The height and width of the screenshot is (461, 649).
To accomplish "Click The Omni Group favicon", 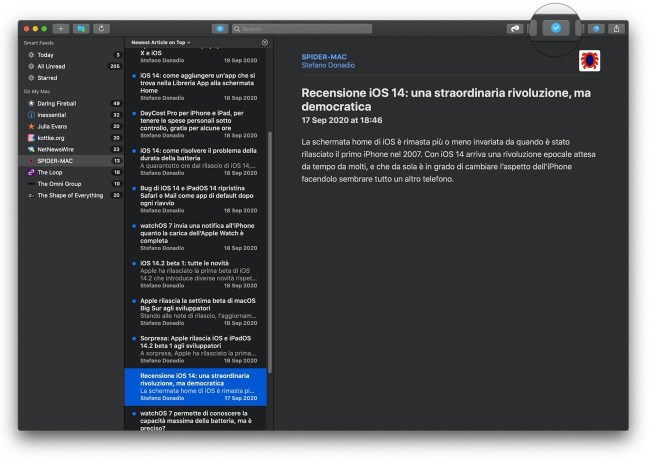I will pyautogui.click(x=31, y=184).
